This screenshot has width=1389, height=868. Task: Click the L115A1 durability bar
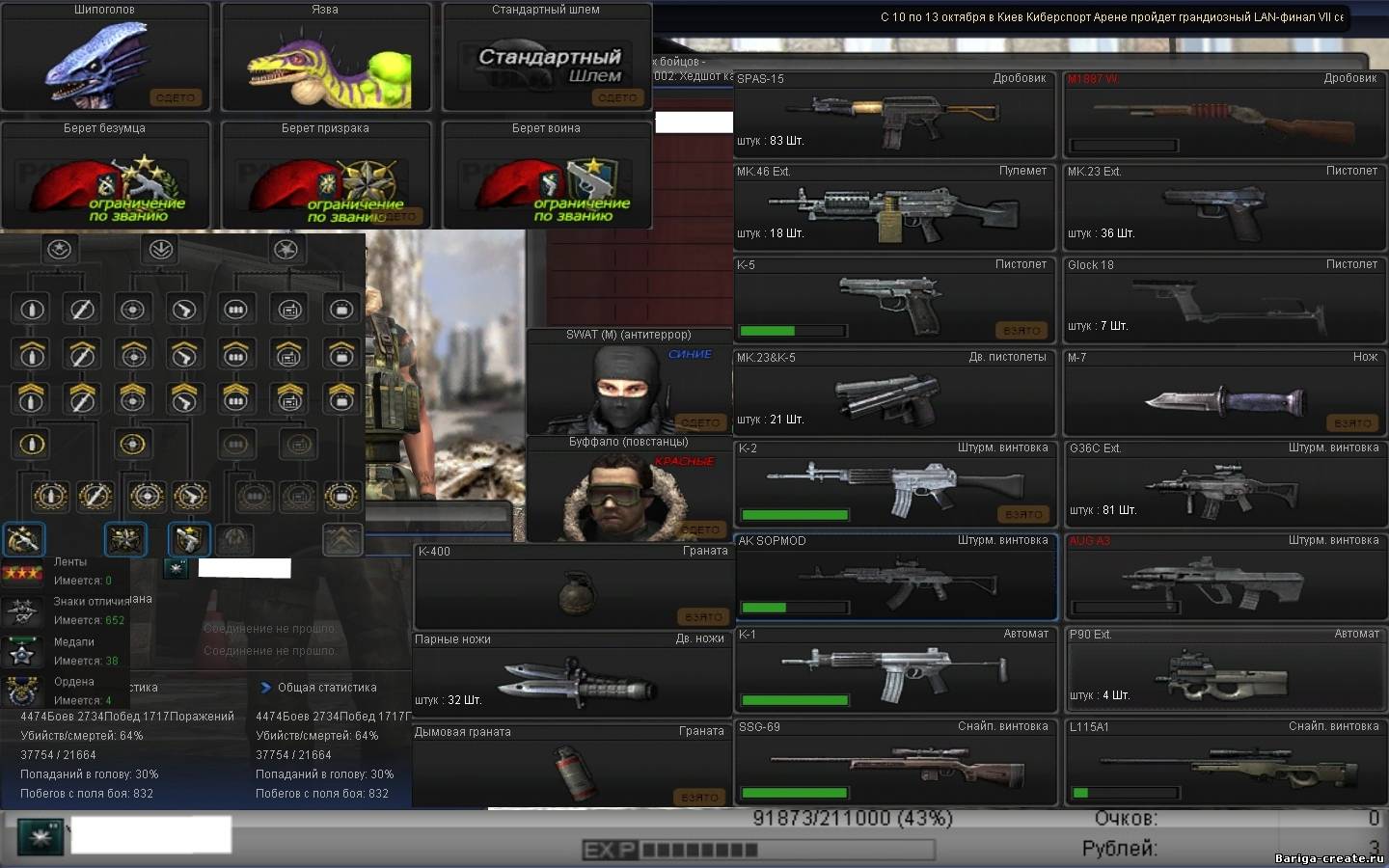[x=1125, y=793]
